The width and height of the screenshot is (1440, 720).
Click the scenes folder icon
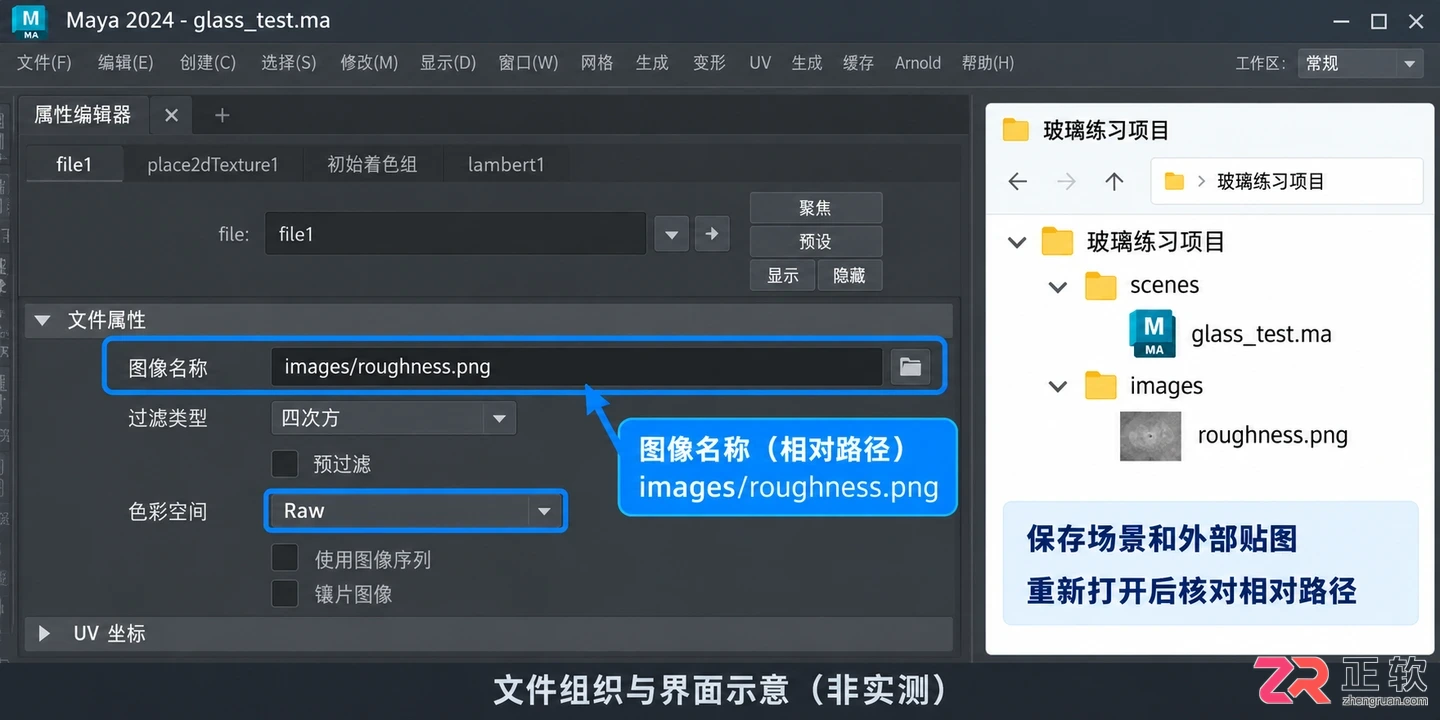coord(1100,286)
